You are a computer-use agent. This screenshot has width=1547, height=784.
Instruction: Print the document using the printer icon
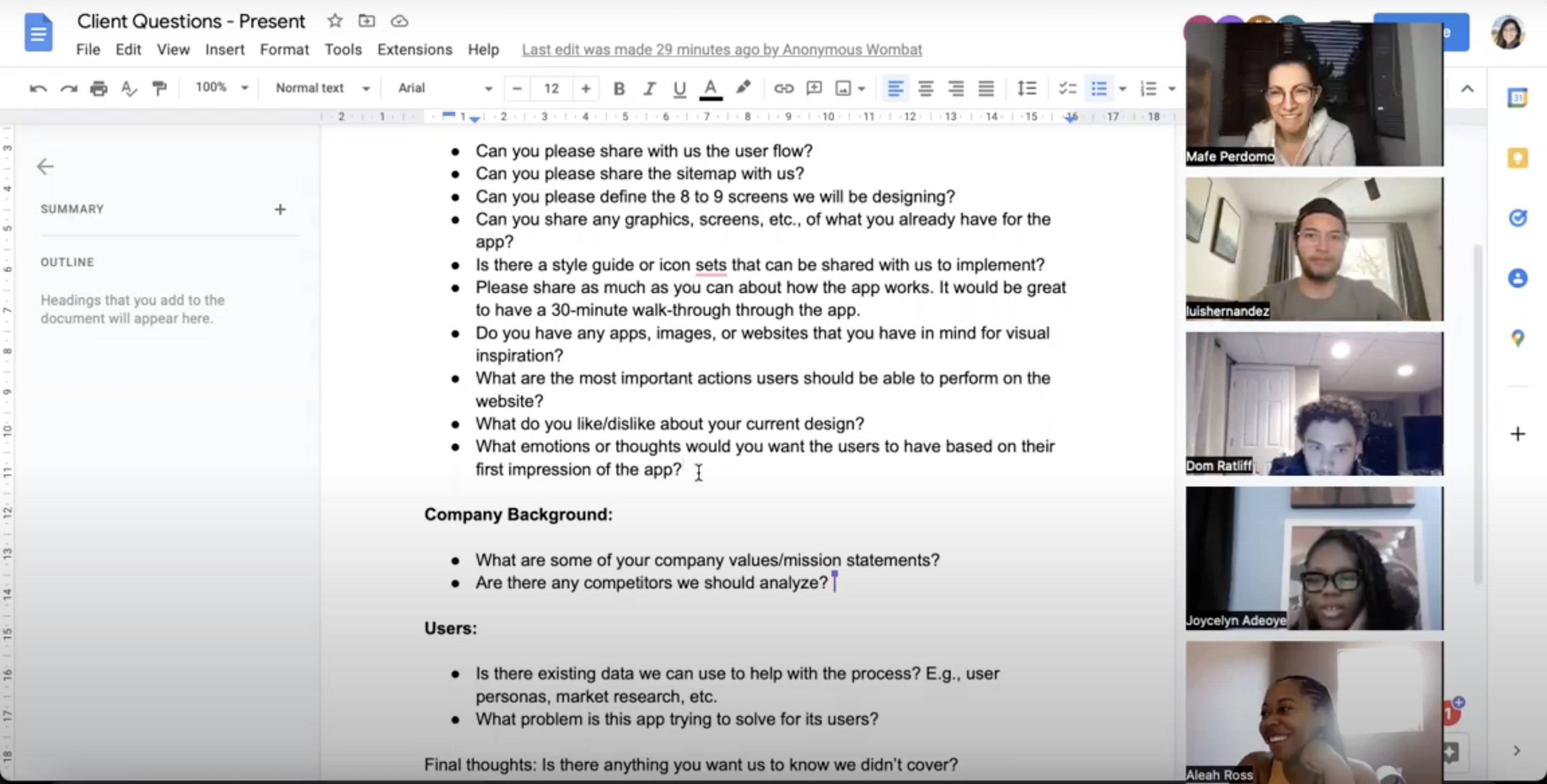(x=98, y=89)
